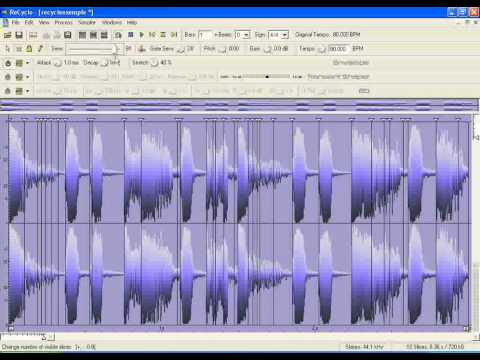Click the Tempo knob

pos(322,49)
